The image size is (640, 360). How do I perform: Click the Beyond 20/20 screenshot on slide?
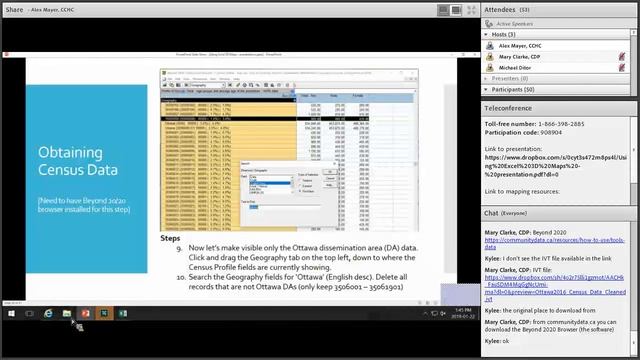point(289,150)
